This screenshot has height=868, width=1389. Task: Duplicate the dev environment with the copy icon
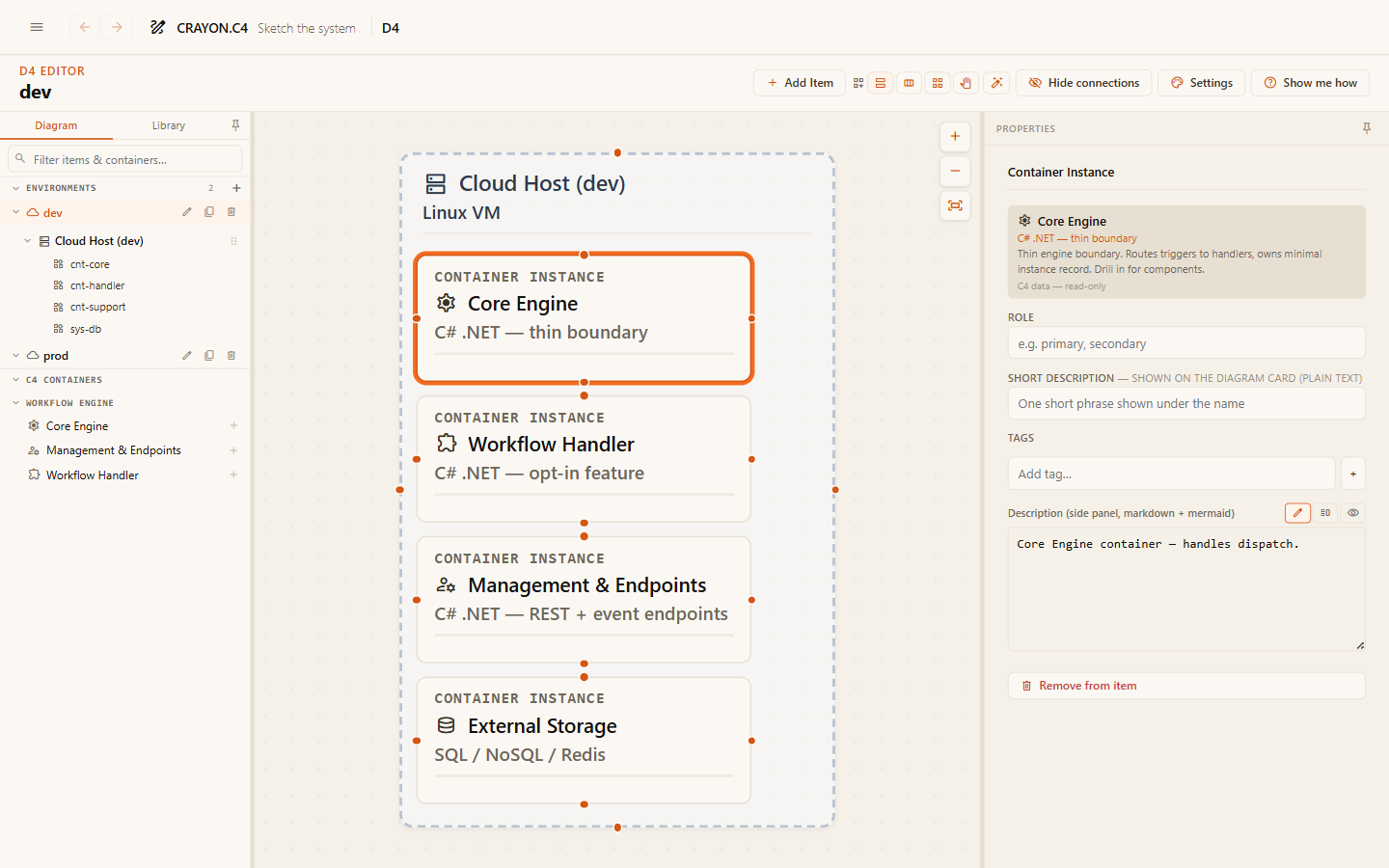coord(209,212)
